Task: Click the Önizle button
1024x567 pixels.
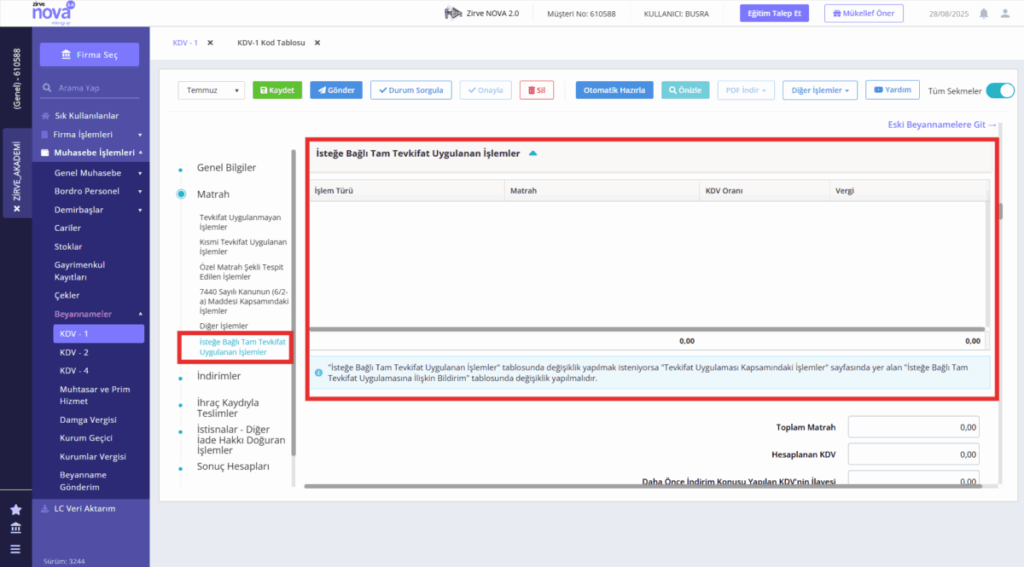Action: 685,90
